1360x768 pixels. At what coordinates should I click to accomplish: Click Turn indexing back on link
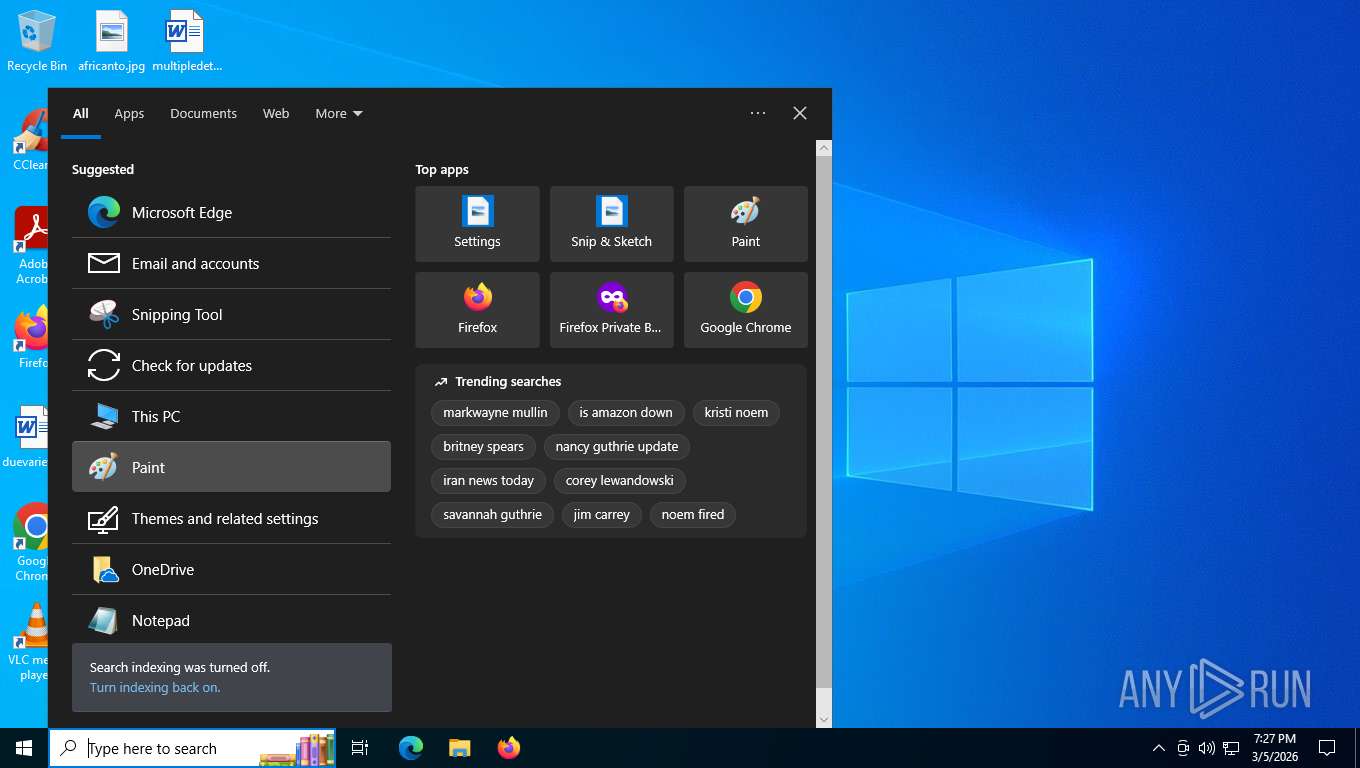click(x=155, y=687)
